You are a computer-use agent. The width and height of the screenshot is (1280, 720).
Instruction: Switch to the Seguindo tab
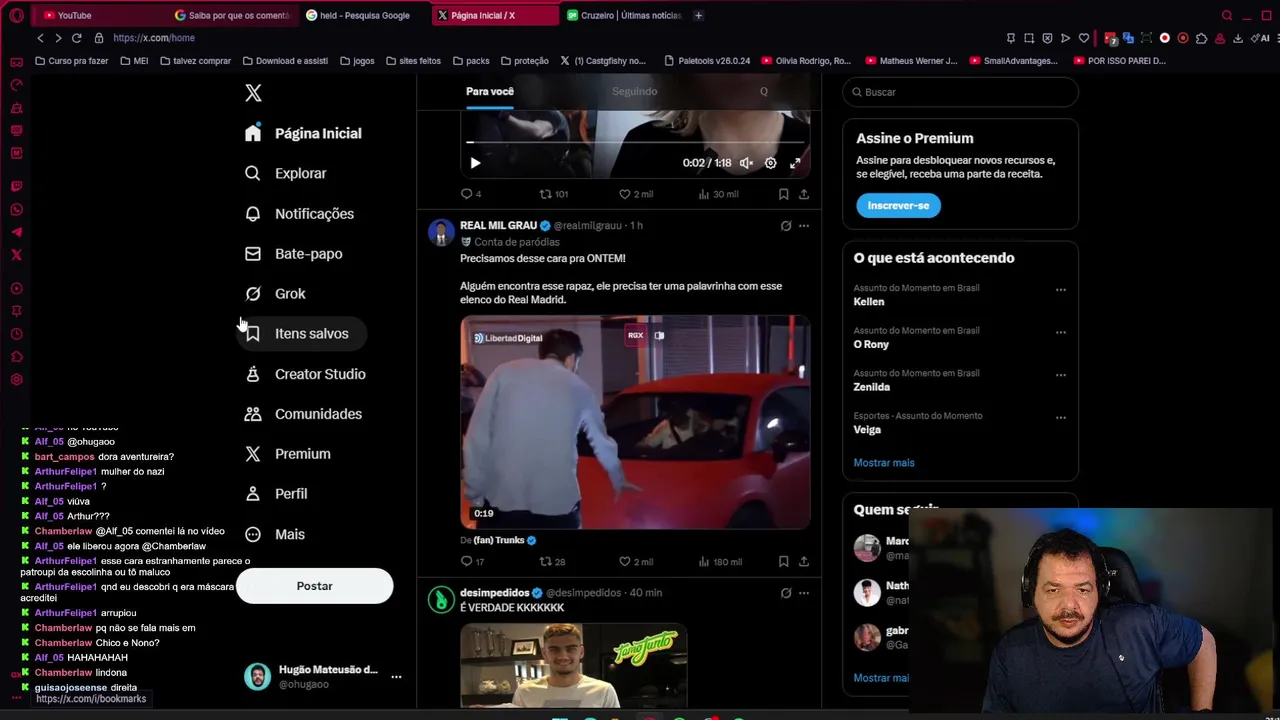tap(634, 91)
